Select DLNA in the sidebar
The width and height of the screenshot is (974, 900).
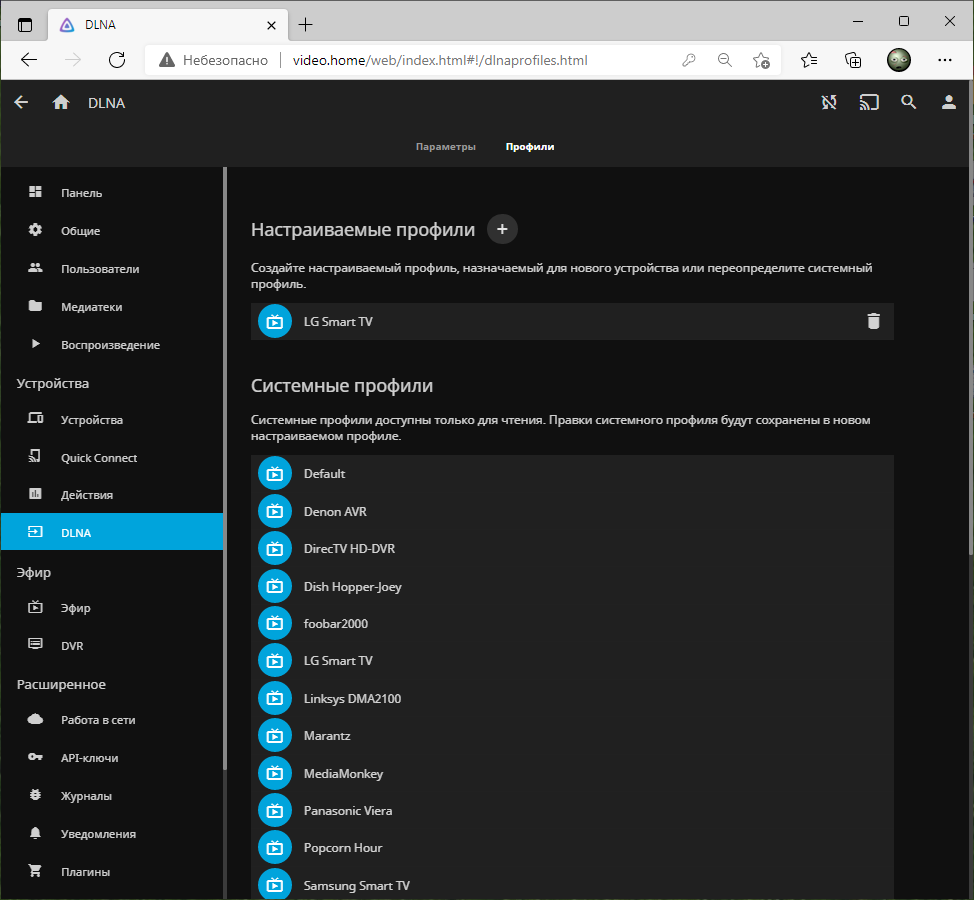tap(112, 532)
